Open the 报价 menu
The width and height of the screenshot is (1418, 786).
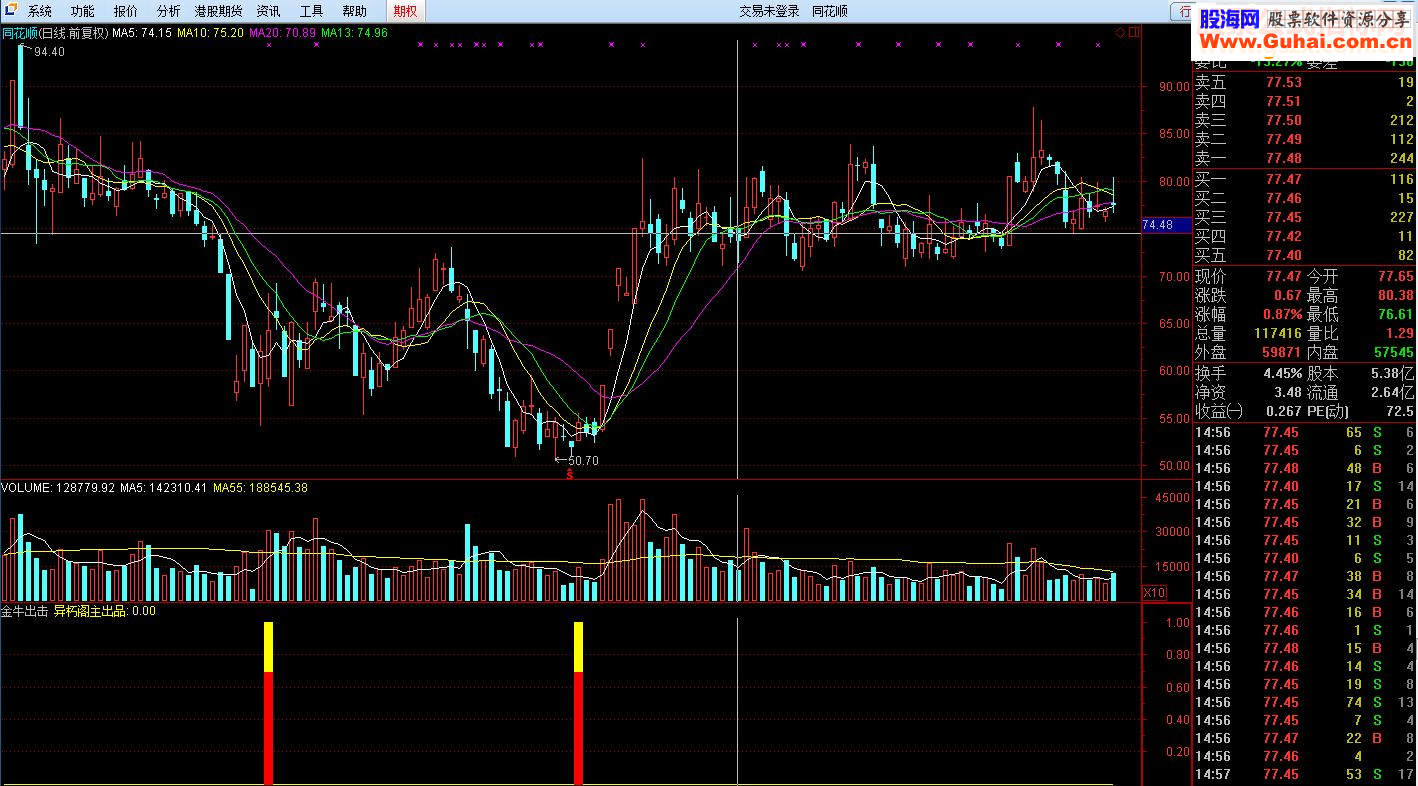(x=126, y=11)
